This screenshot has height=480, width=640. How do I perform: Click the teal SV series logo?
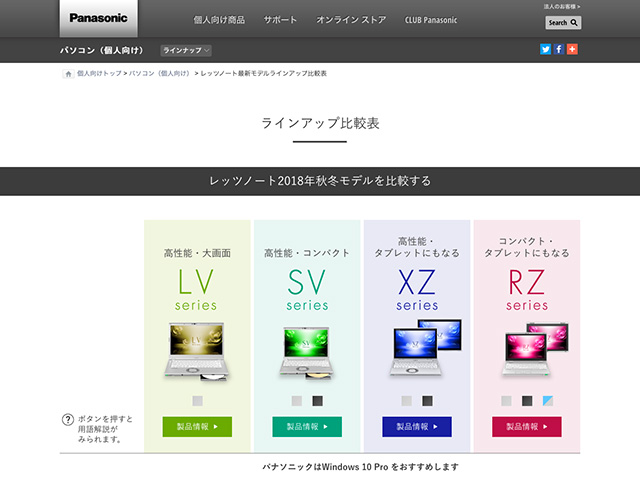[x=307, y=289]
